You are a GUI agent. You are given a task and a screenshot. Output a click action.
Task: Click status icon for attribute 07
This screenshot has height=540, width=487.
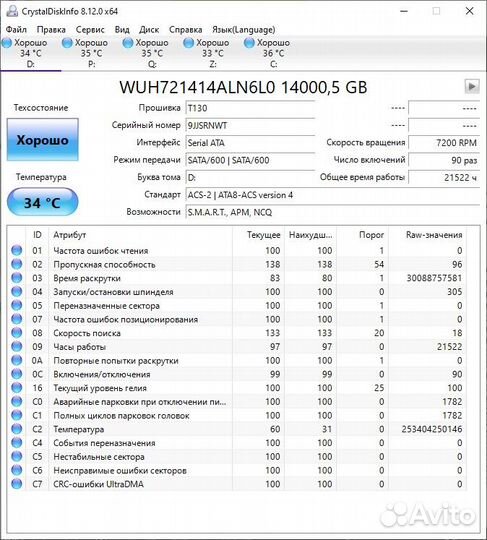[x=16, y=319]
